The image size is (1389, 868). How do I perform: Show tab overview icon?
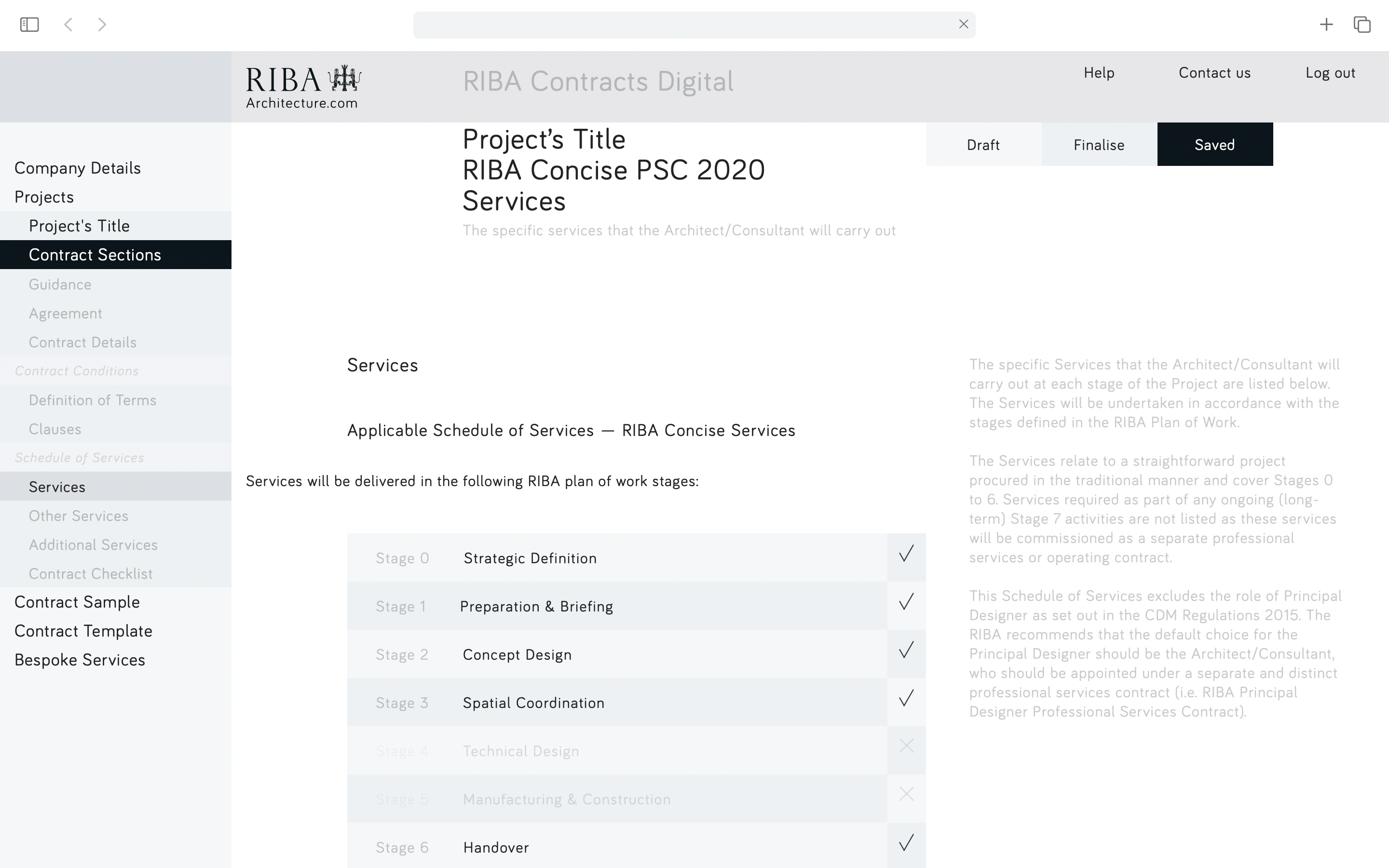[1362, 25]
